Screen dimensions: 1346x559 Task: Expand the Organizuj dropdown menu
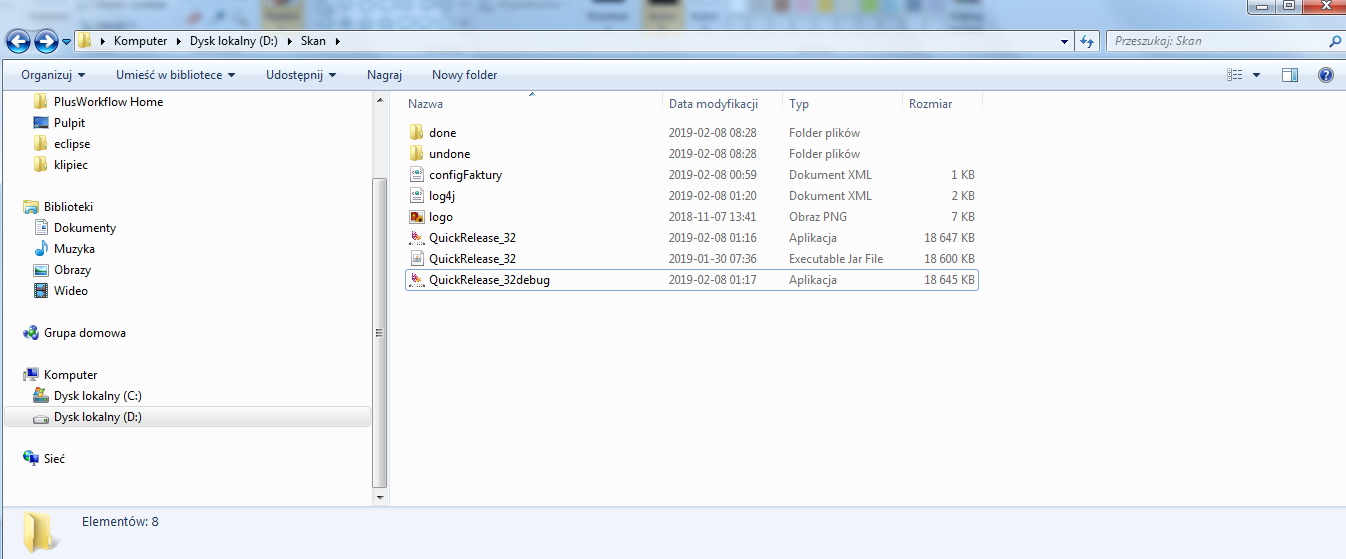(53, 75)
